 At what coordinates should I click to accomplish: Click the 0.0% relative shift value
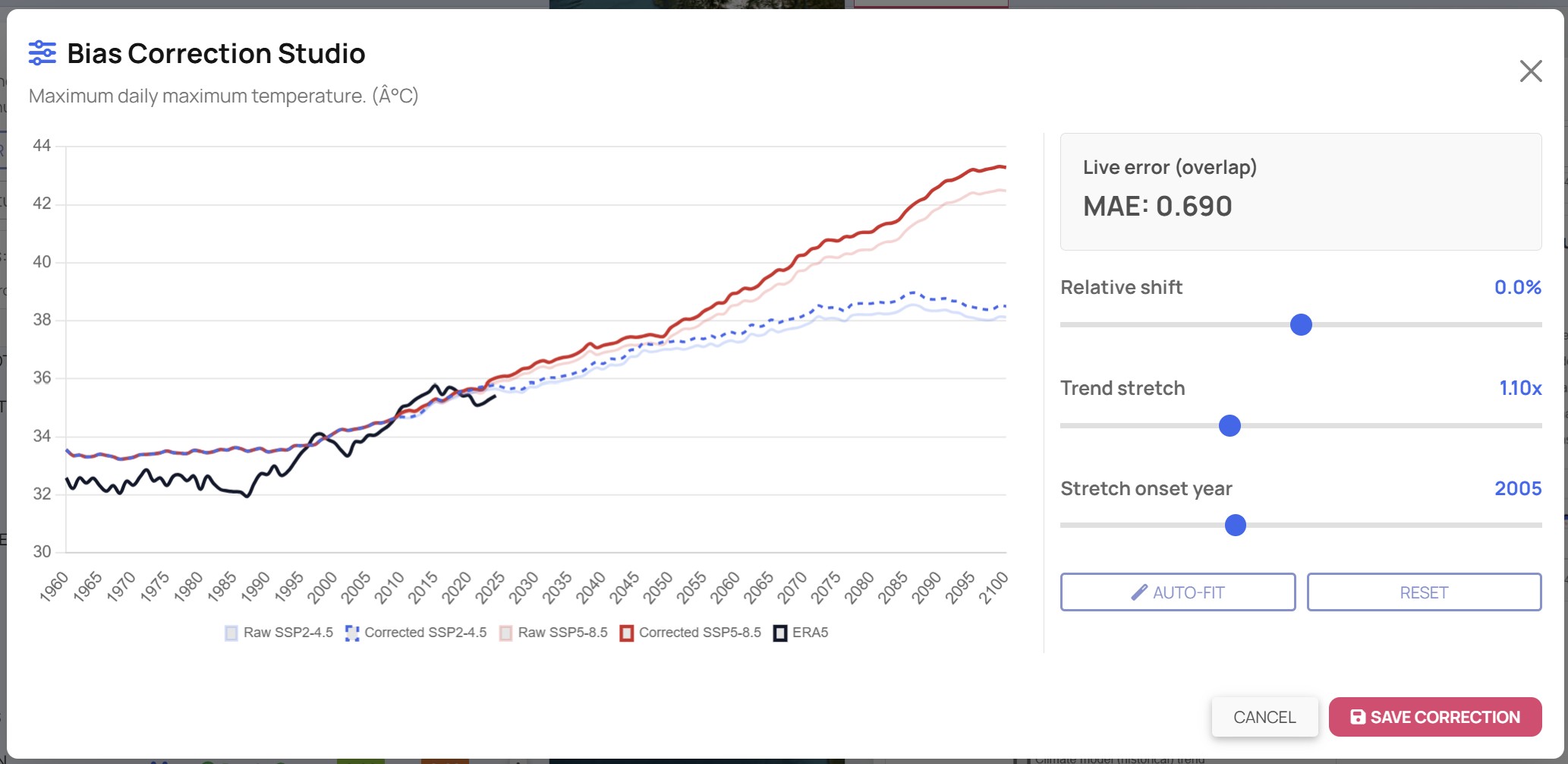tap(1518, 287)
